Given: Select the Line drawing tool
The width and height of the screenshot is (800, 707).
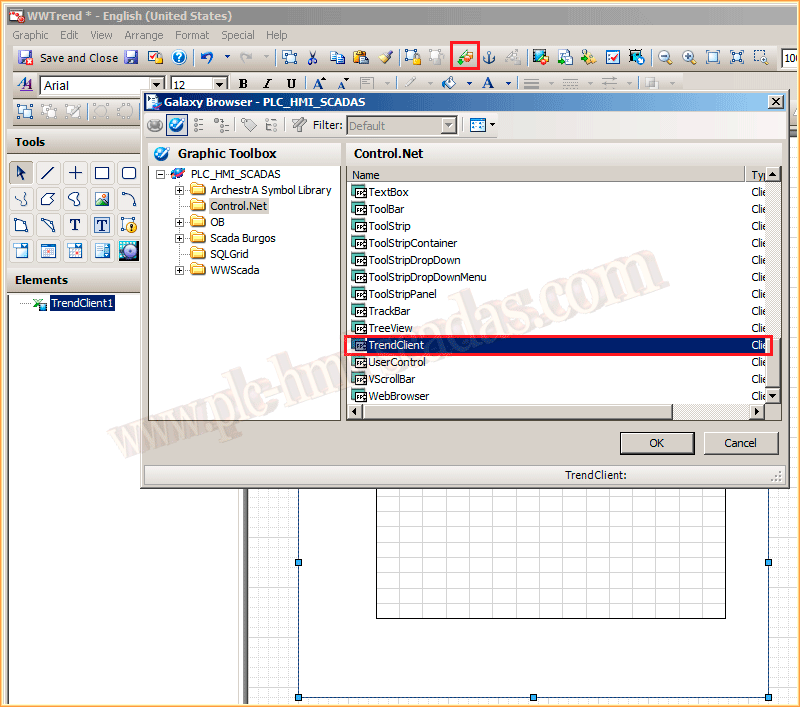Looking at the screenshot, I should (x=47, y=173).
